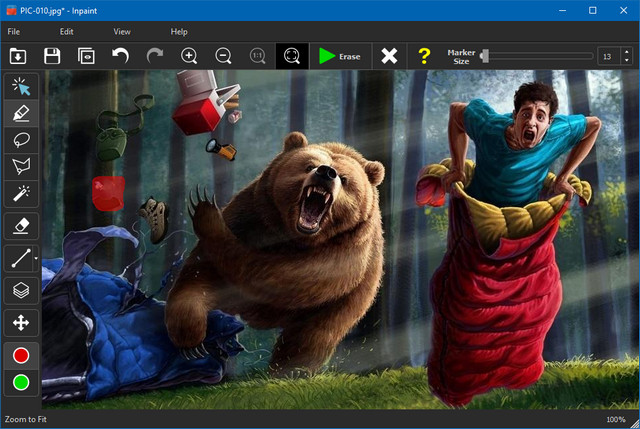The image size is (640, 429).
Task: Select the Polygonal Lasso tool
Action: 20,167
